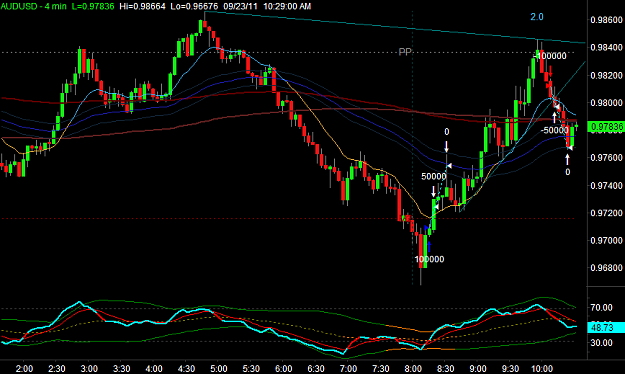Click the 3:00 time axis label

(x=89, y=368)
